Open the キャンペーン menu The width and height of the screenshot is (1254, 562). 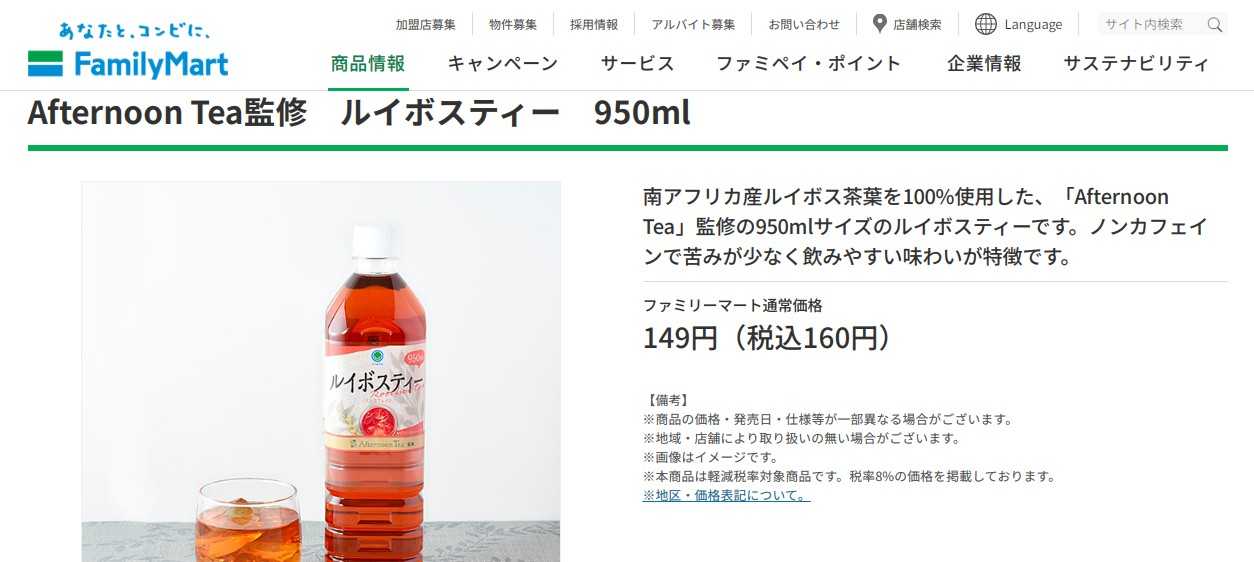tap(503, 64)
